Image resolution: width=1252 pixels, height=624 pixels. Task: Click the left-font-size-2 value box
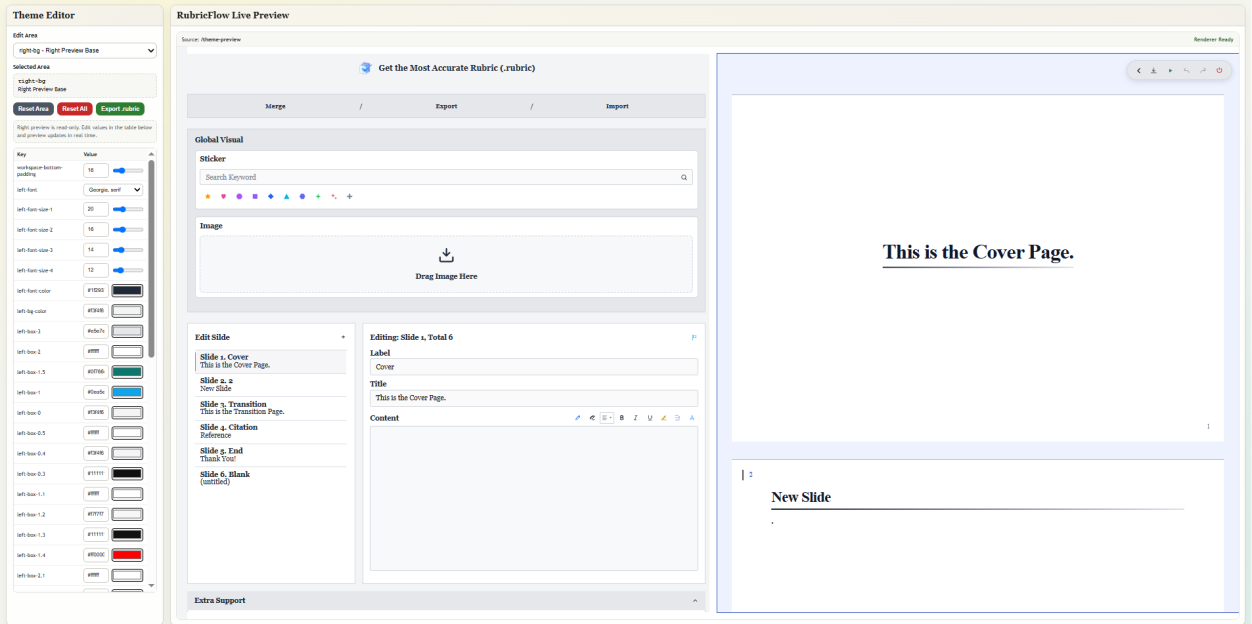coord(96,229)
